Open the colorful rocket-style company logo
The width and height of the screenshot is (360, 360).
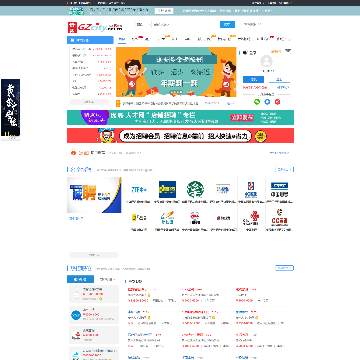pyautogui.click(x=167, y=218)
